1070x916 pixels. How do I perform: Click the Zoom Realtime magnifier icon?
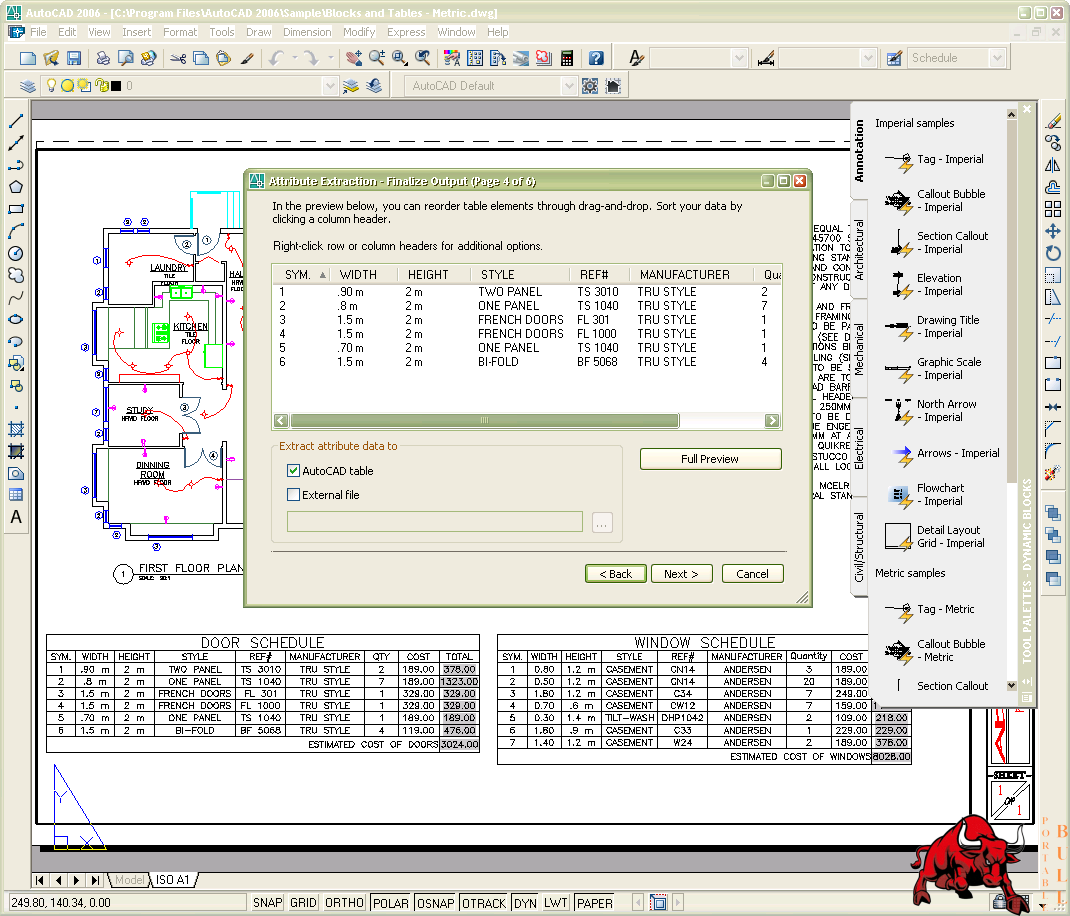(x=377, y=58)
